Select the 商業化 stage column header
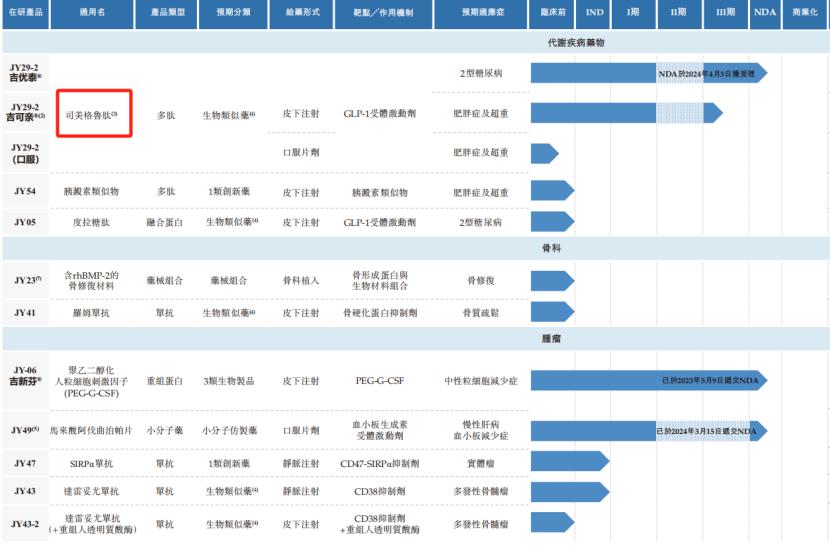This screenshot has width=830, height=546. pyautogui.click(x=805, y=14)
